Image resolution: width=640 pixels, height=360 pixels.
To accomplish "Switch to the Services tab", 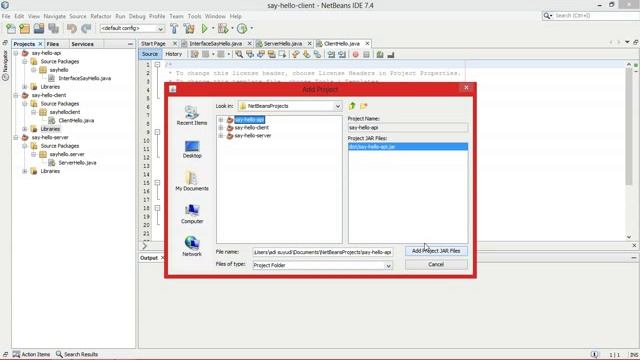I will pos(82,44).
